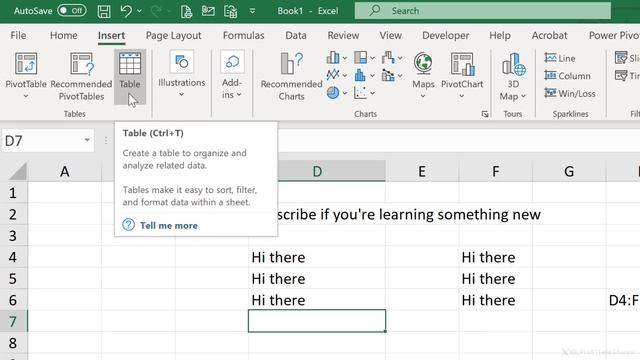Click the Tell me more link

click(169, 225)
